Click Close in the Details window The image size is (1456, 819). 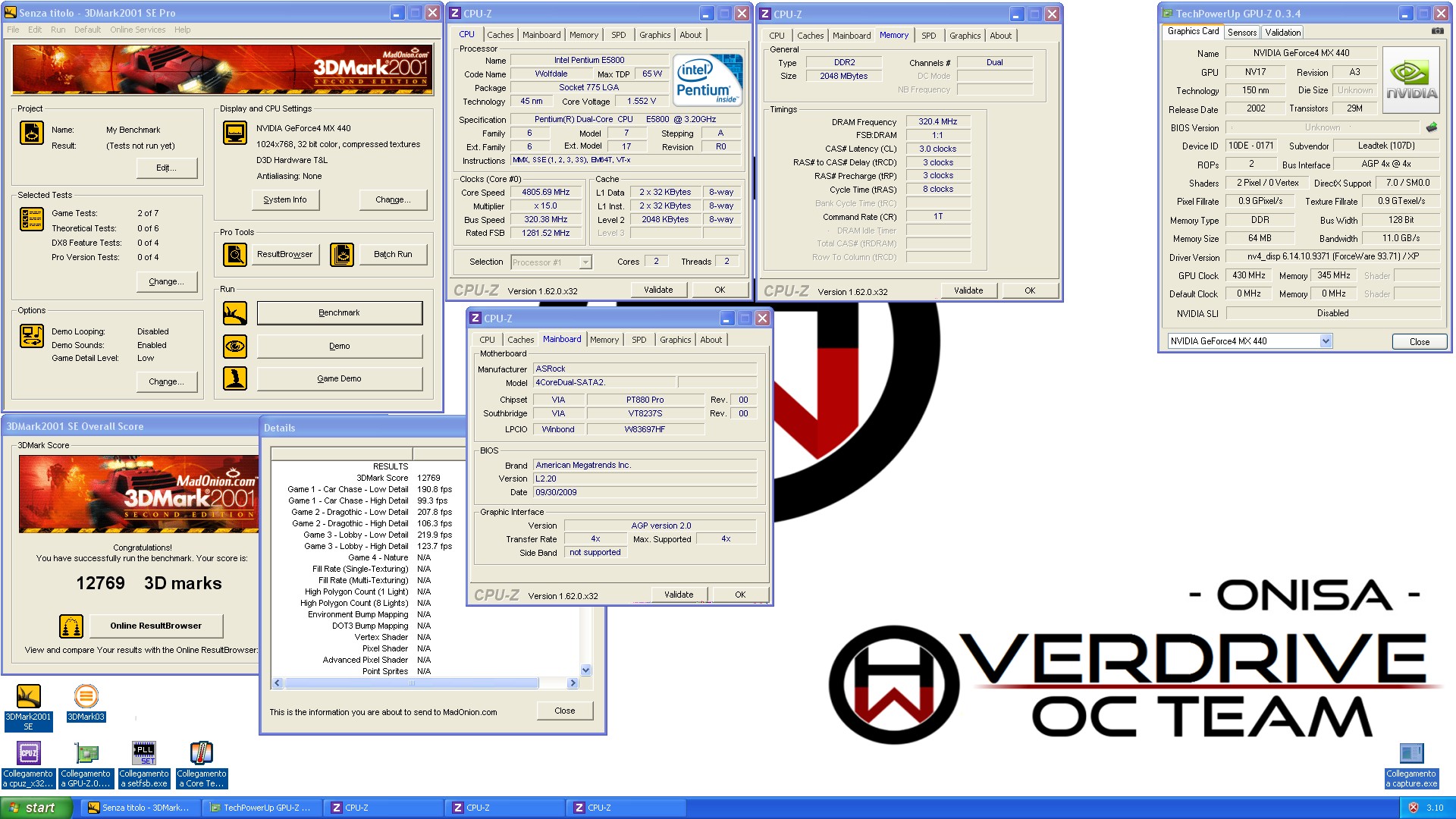point(564,711)
